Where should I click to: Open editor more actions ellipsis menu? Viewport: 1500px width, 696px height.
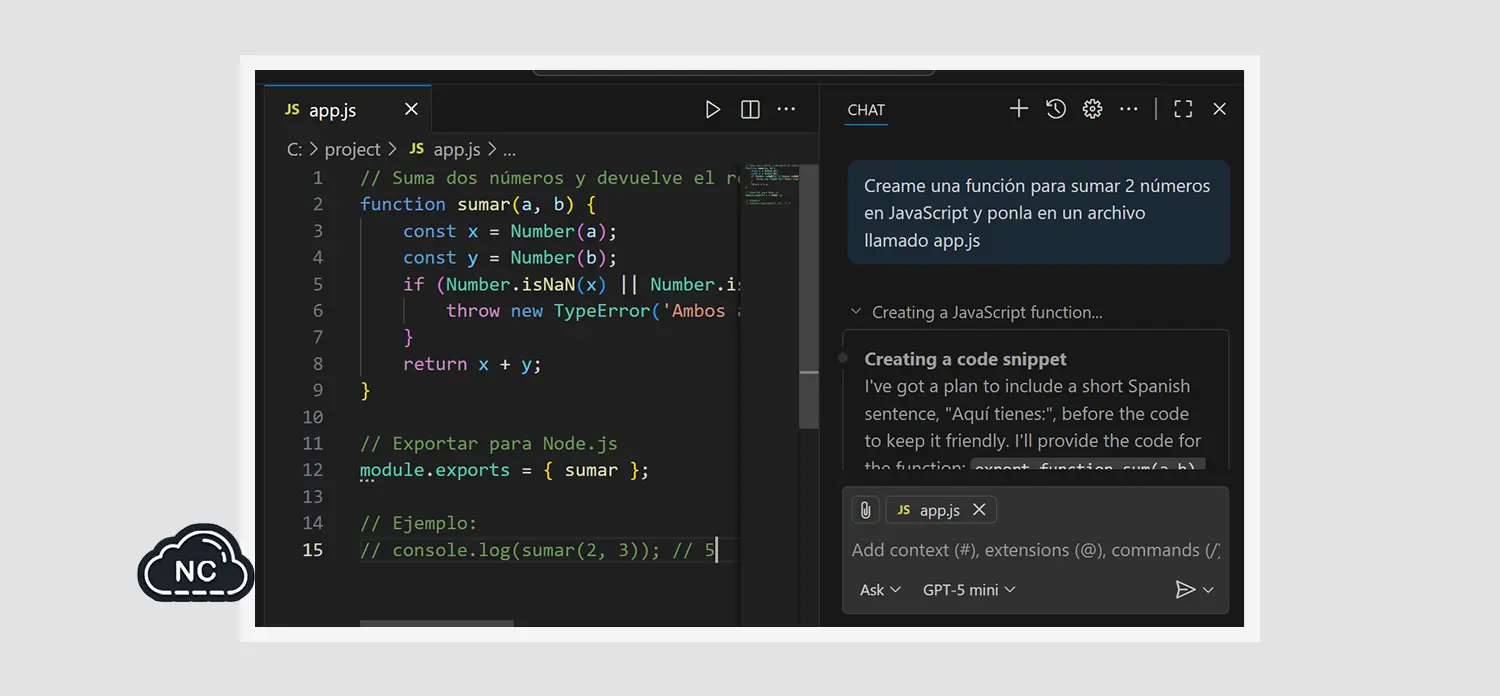[x=787, y=109]
